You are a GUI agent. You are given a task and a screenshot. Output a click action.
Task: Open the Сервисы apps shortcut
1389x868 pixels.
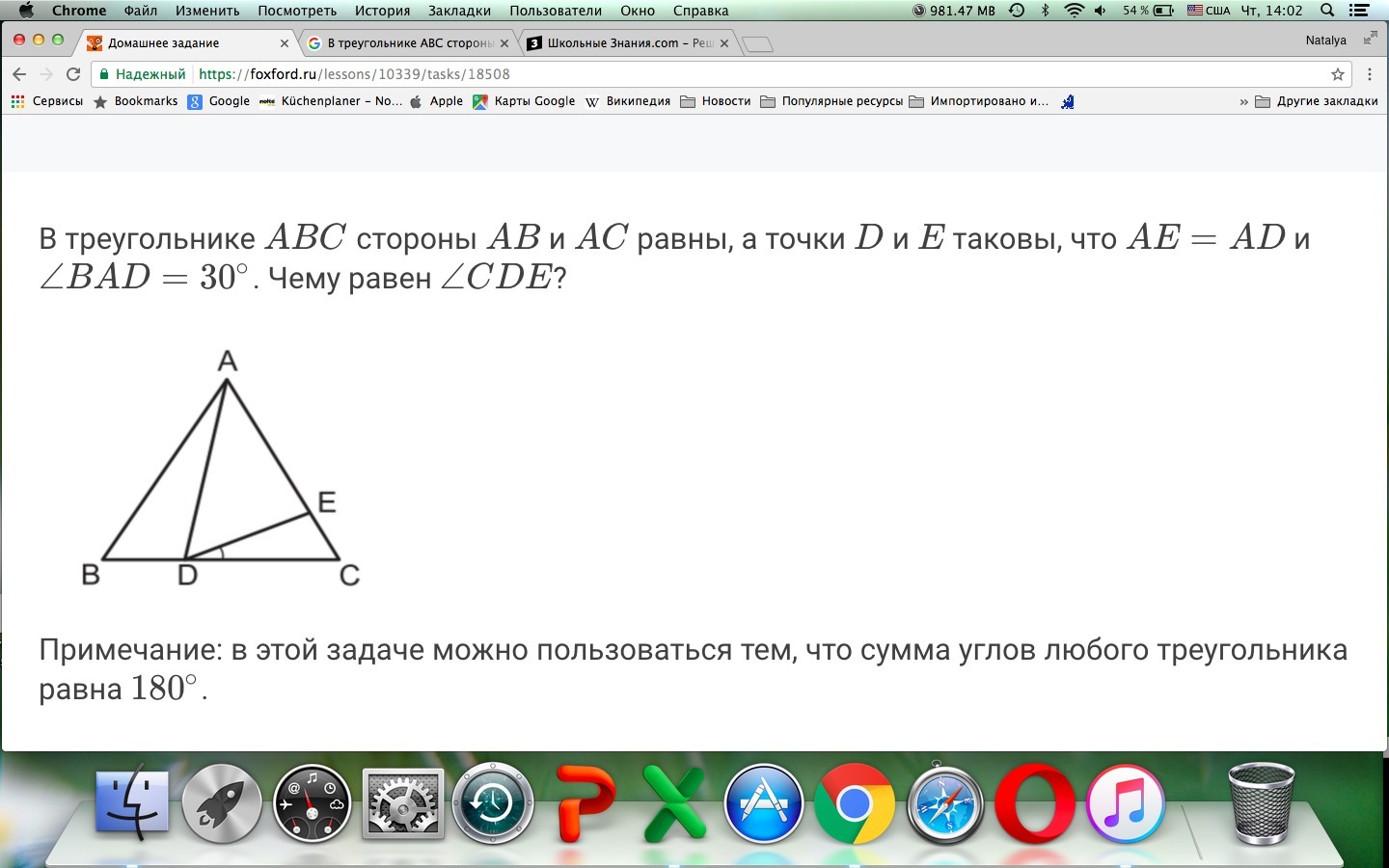click(x=47, y=101)
